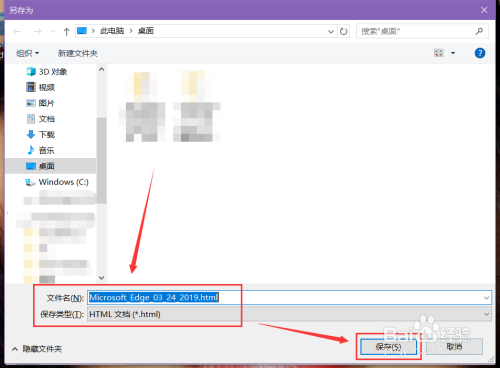This screenshot has height=368, width=500.
Task: Select 3D 对象 in the navigation pane
Action: point(47,72)
